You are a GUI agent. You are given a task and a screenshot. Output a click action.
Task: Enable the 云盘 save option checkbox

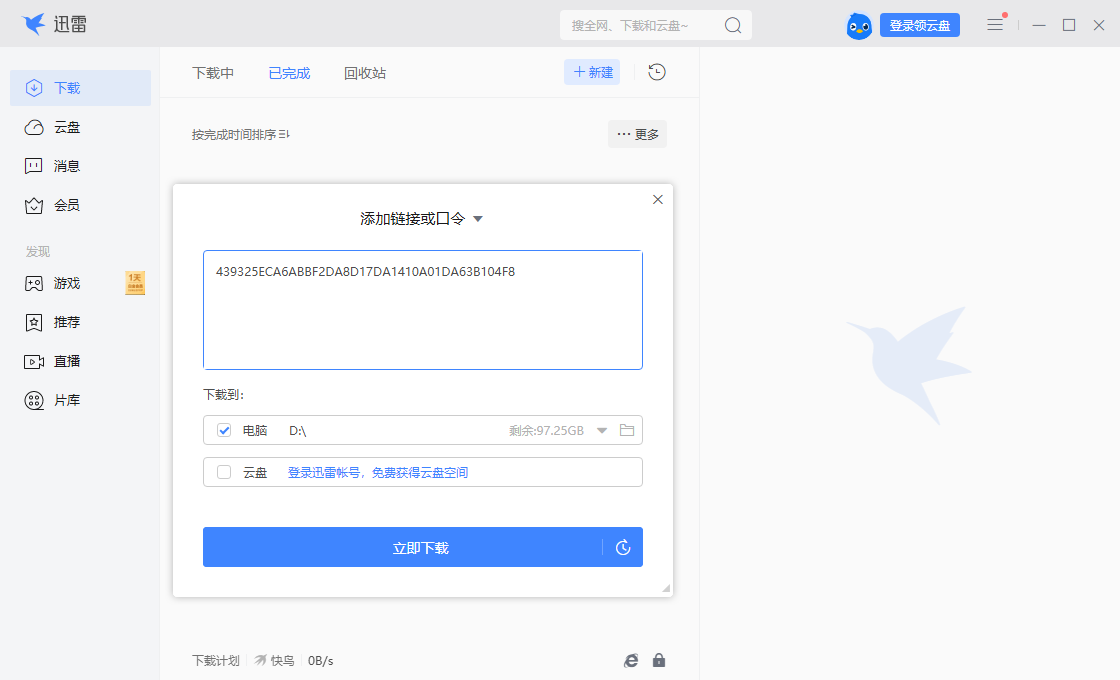pyautogui.click(x=223, y=472)
